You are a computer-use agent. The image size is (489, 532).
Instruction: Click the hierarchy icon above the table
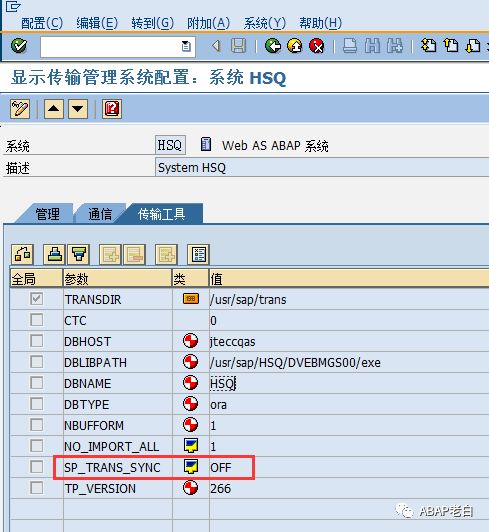pyautogui.click(x=22, y=254)
